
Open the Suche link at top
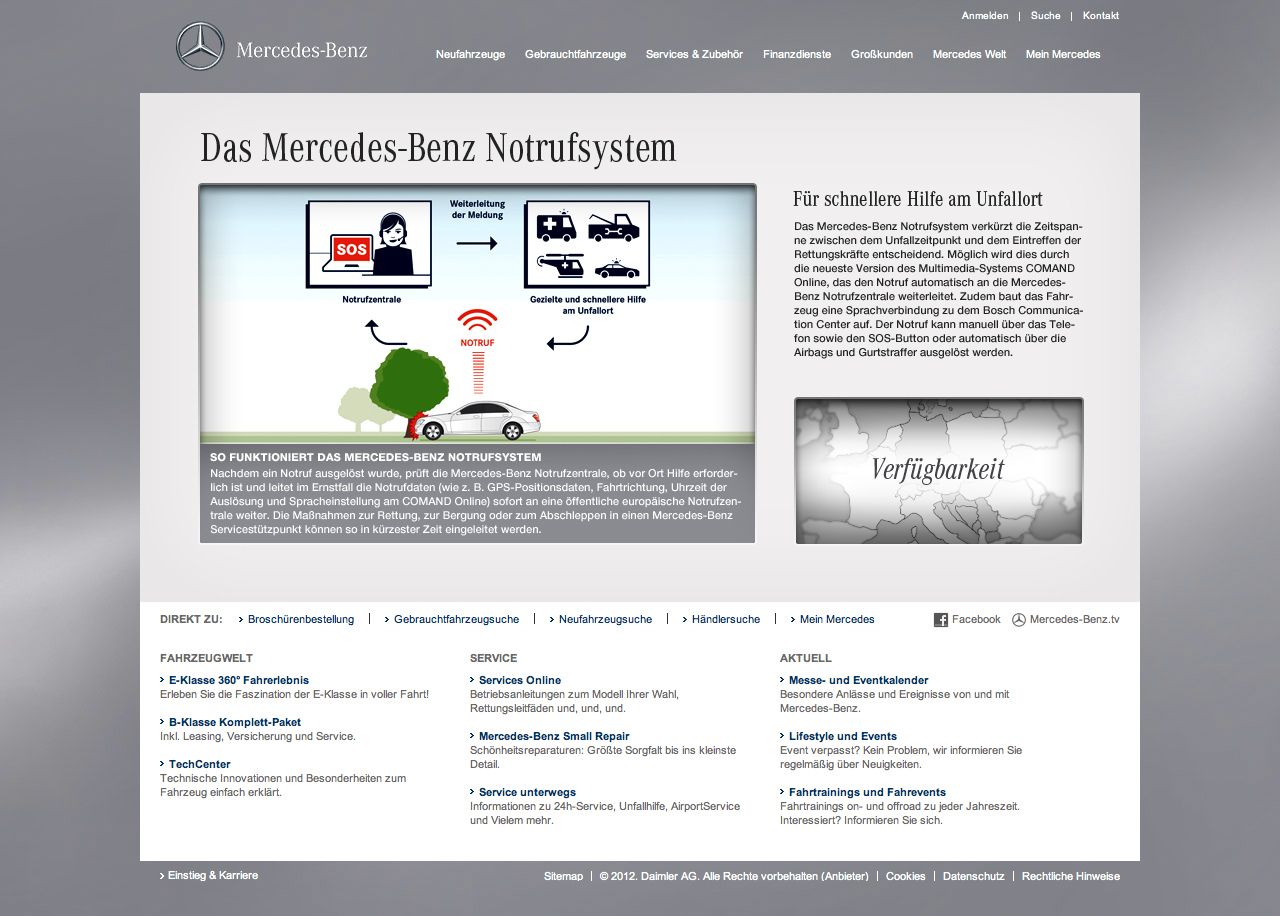click(1045, 16)
